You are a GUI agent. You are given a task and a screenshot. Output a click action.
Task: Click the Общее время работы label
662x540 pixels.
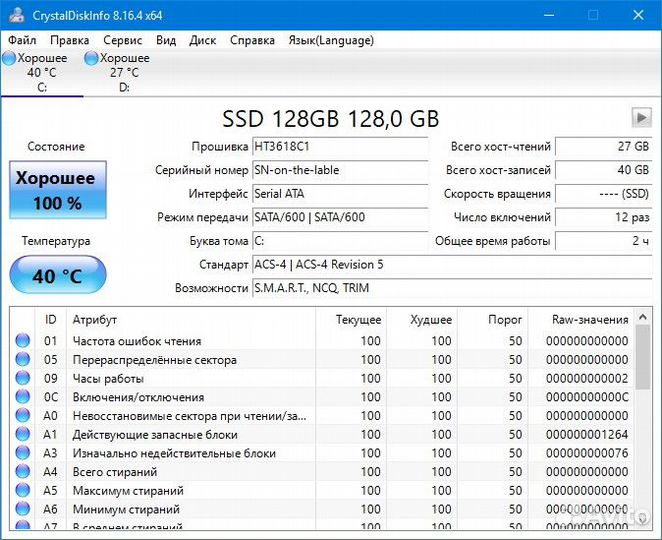pos(493,241)
